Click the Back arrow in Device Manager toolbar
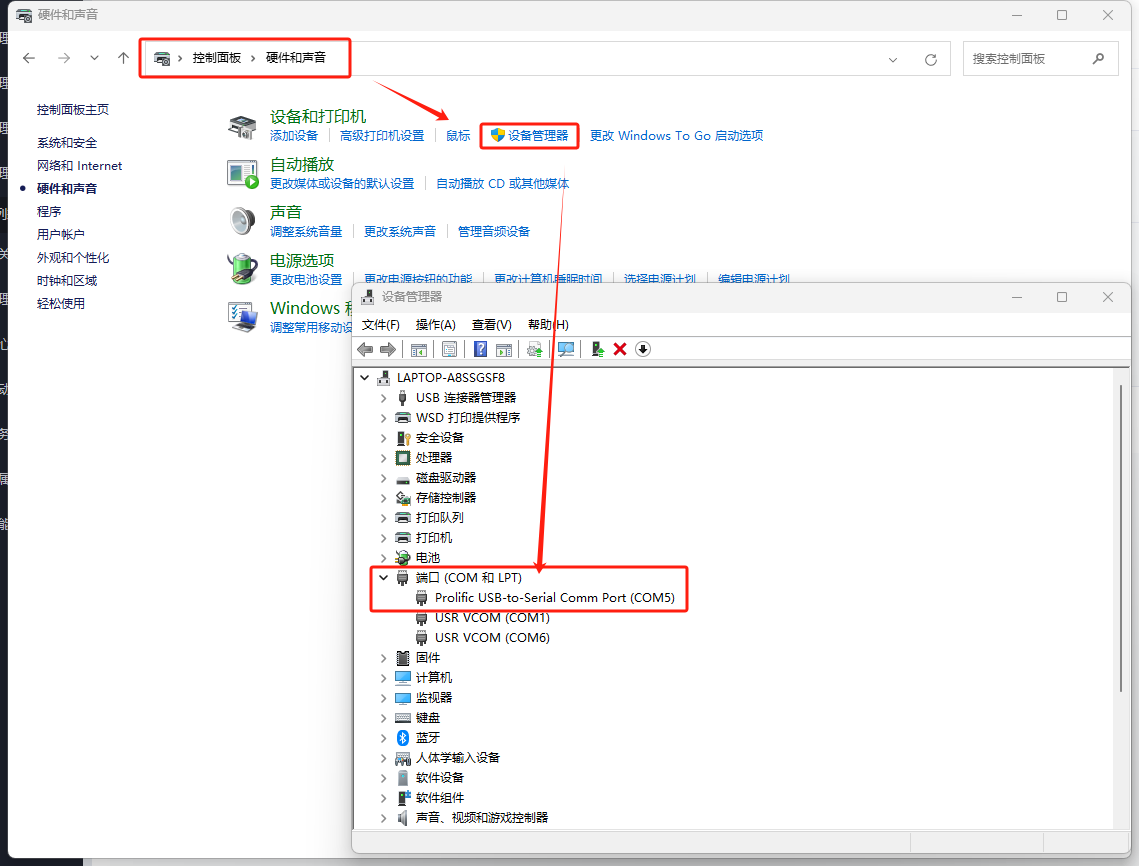This screenshot has height=866, width=1139. pos(365,349)
